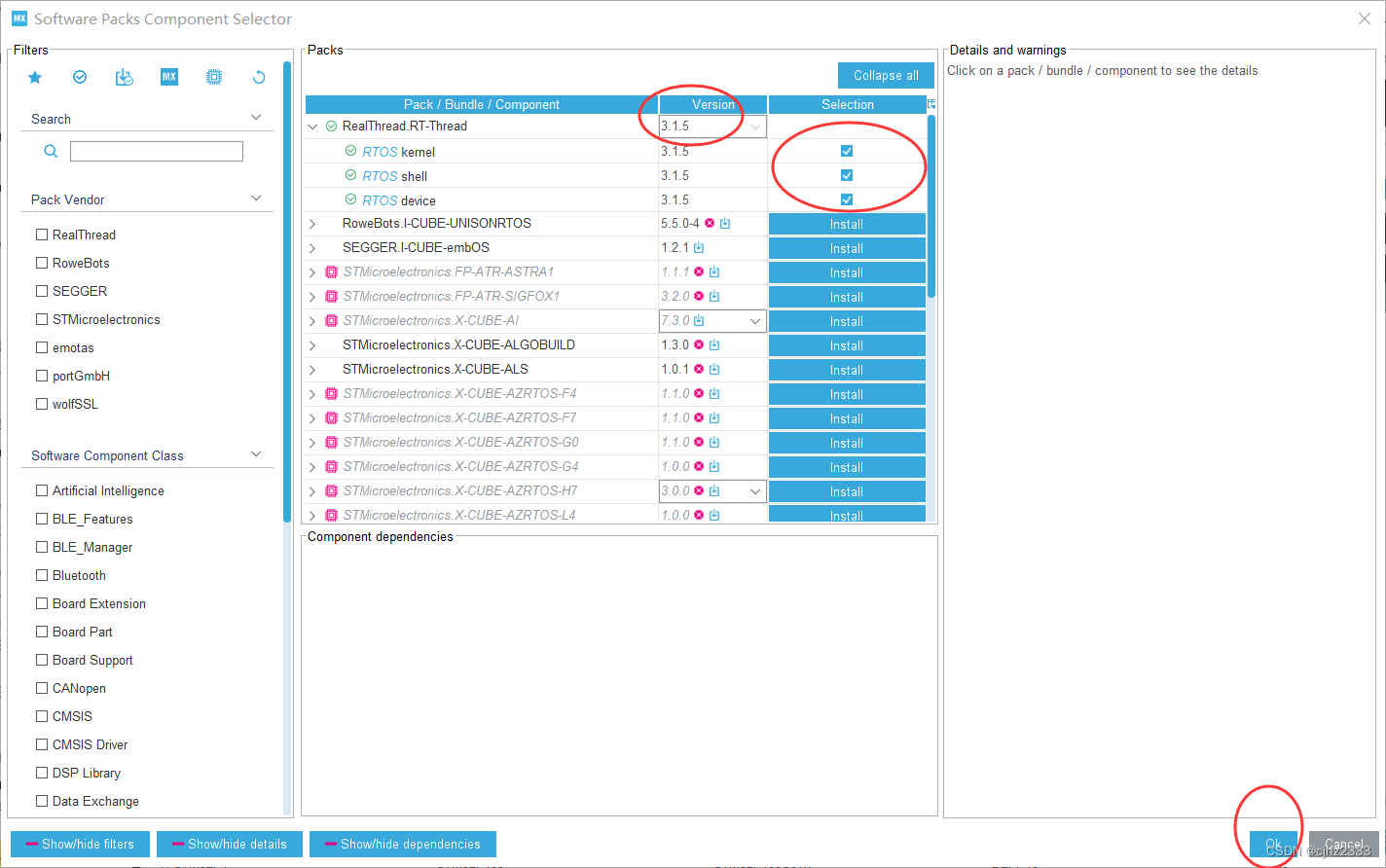
Task: Click the pink chip icon of FP-ATR-ASTRA1
Action: click(x=331, y=271)
